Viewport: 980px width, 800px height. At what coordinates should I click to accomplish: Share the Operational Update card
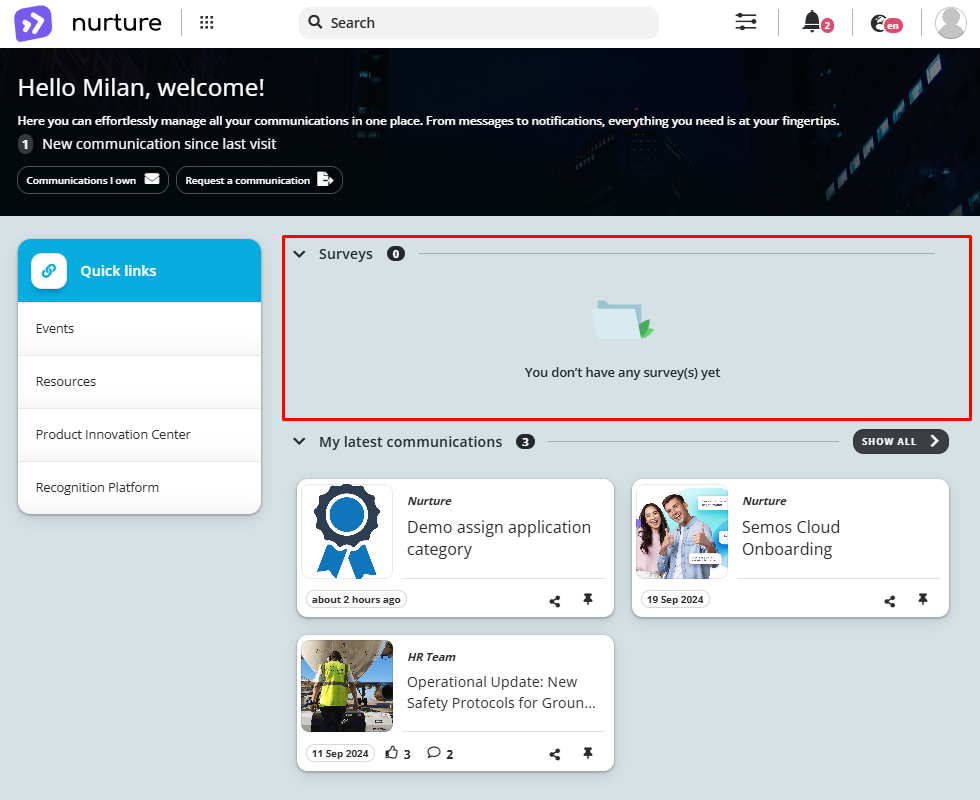554,754
